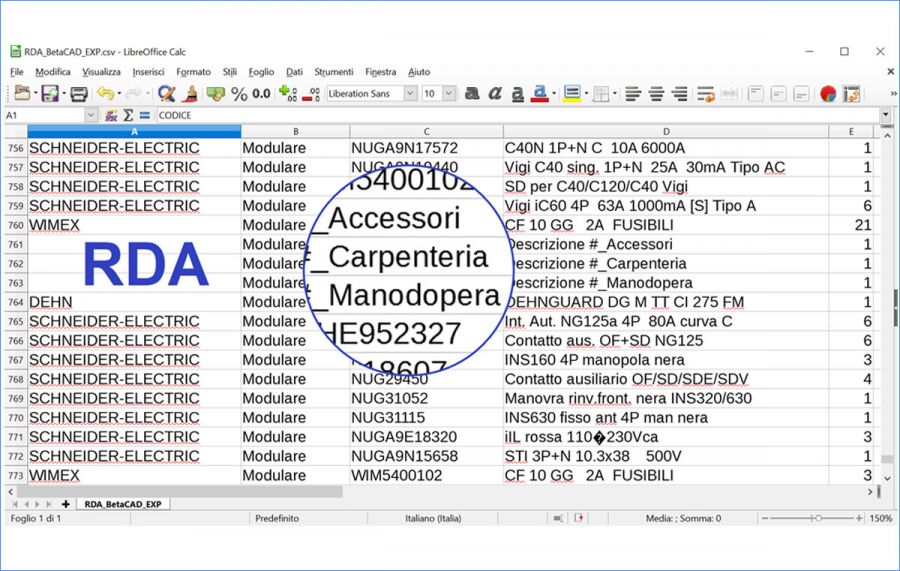Open the File menu
Screen dimensions: 900x571
click(x=17, y=72)
